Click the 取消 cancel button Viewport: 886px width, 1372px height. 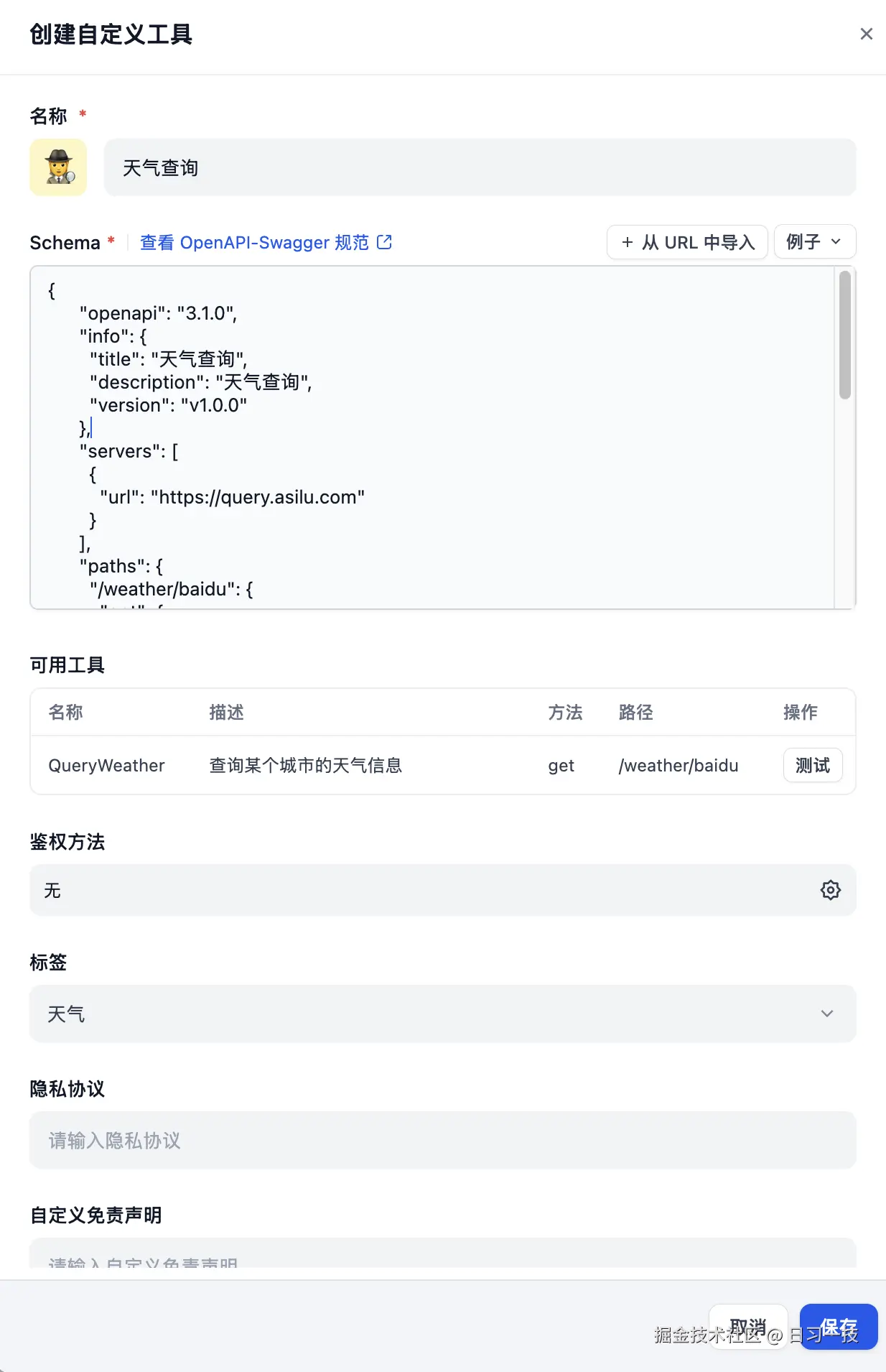tap(747, 1327)
